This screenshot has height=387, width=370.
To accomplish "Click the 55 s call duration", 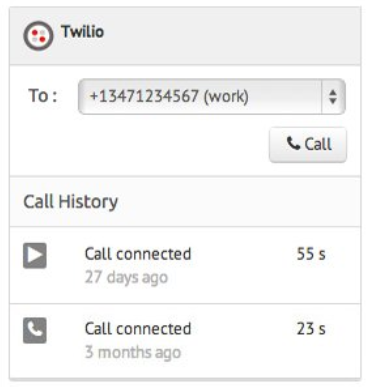I will (311, 254).
